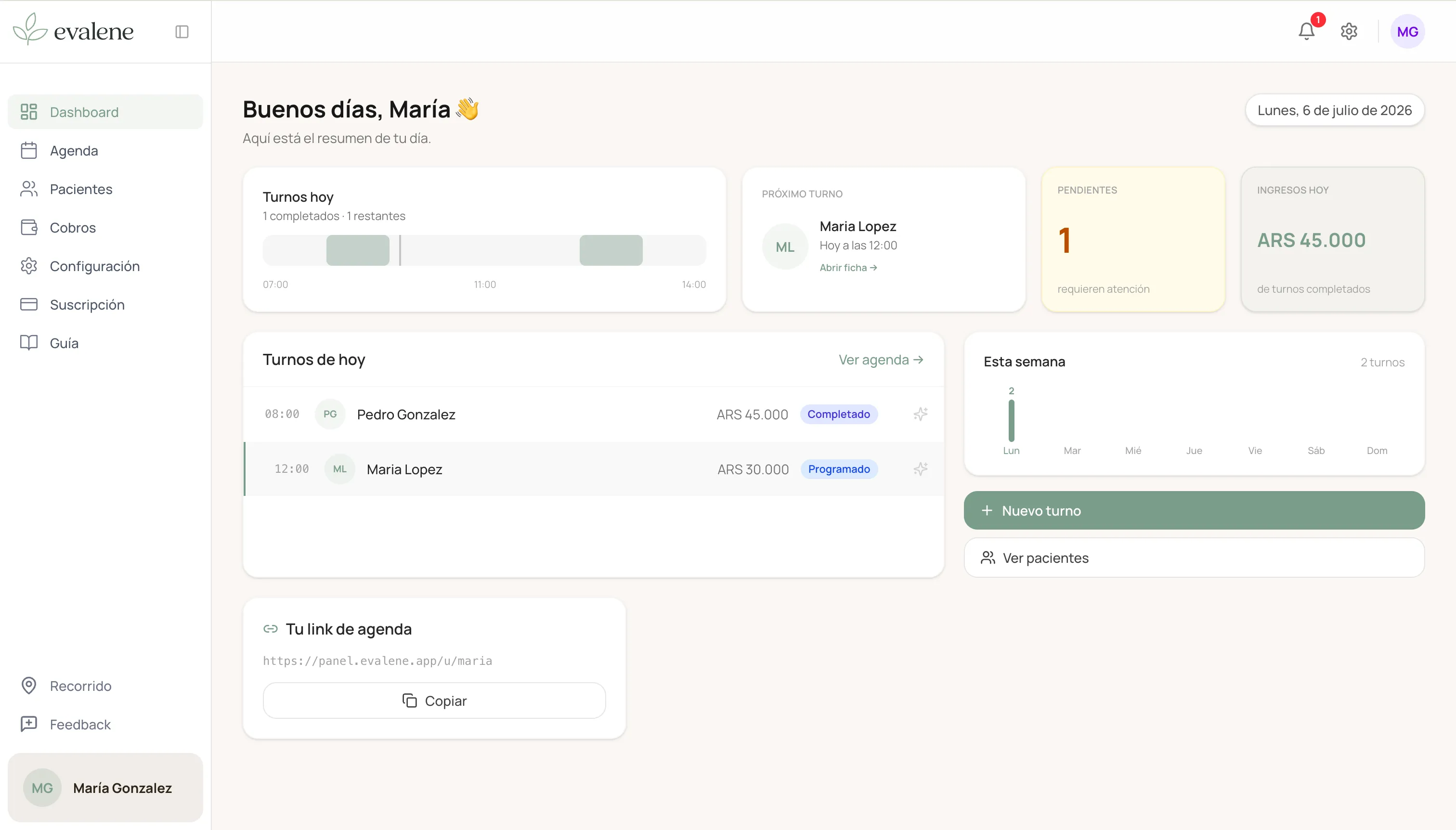Click the Pendientes card
This screenshot has height=830, width=1456.
[x=1133, y=239]
